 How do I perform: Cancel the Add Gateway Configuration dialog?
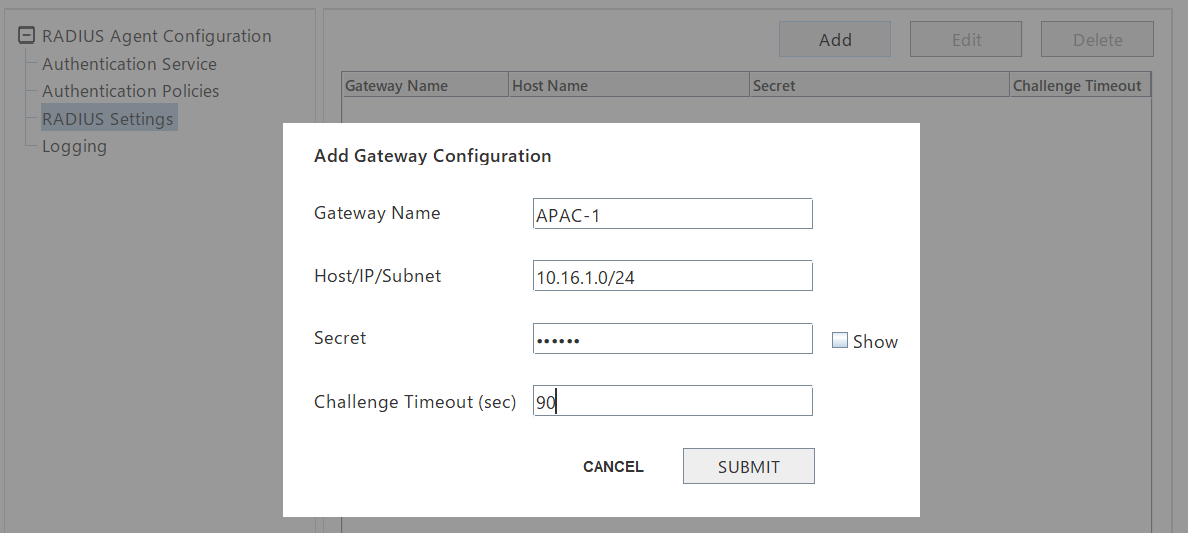click(613, 466)
